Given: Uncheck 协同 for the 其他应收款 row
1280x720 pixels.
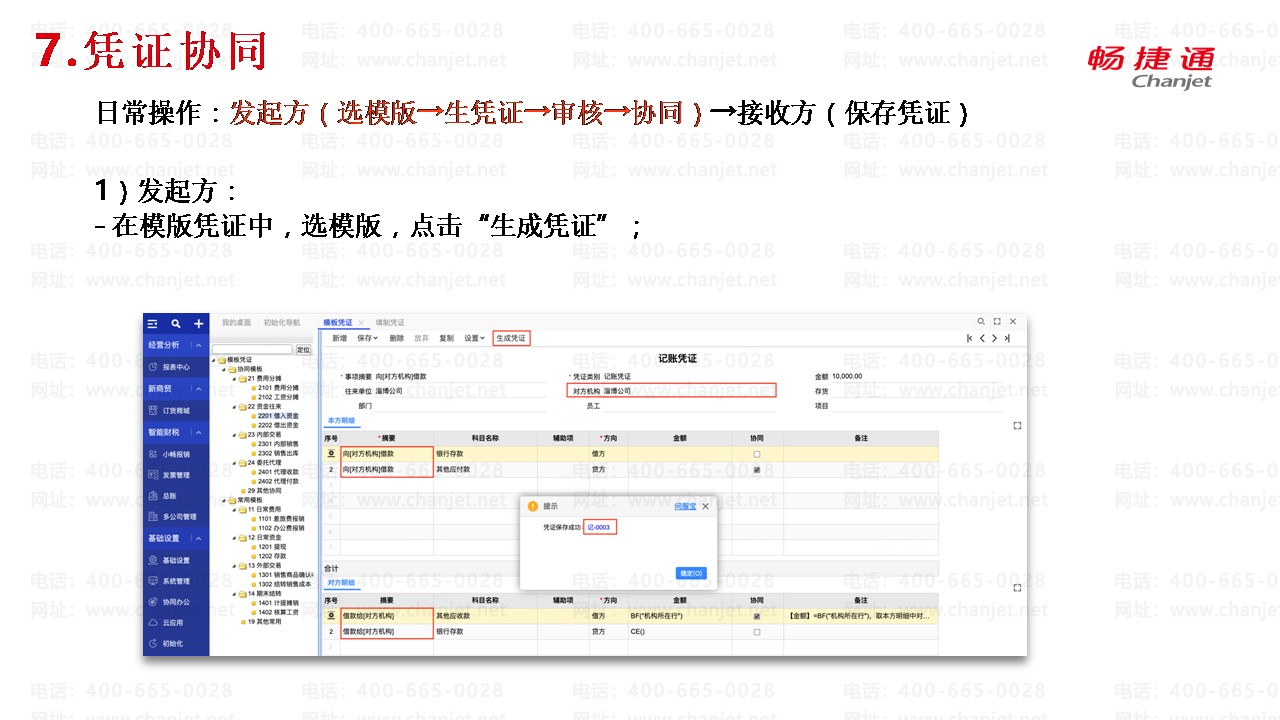Looking at the screenshot, I should point(757,617).
